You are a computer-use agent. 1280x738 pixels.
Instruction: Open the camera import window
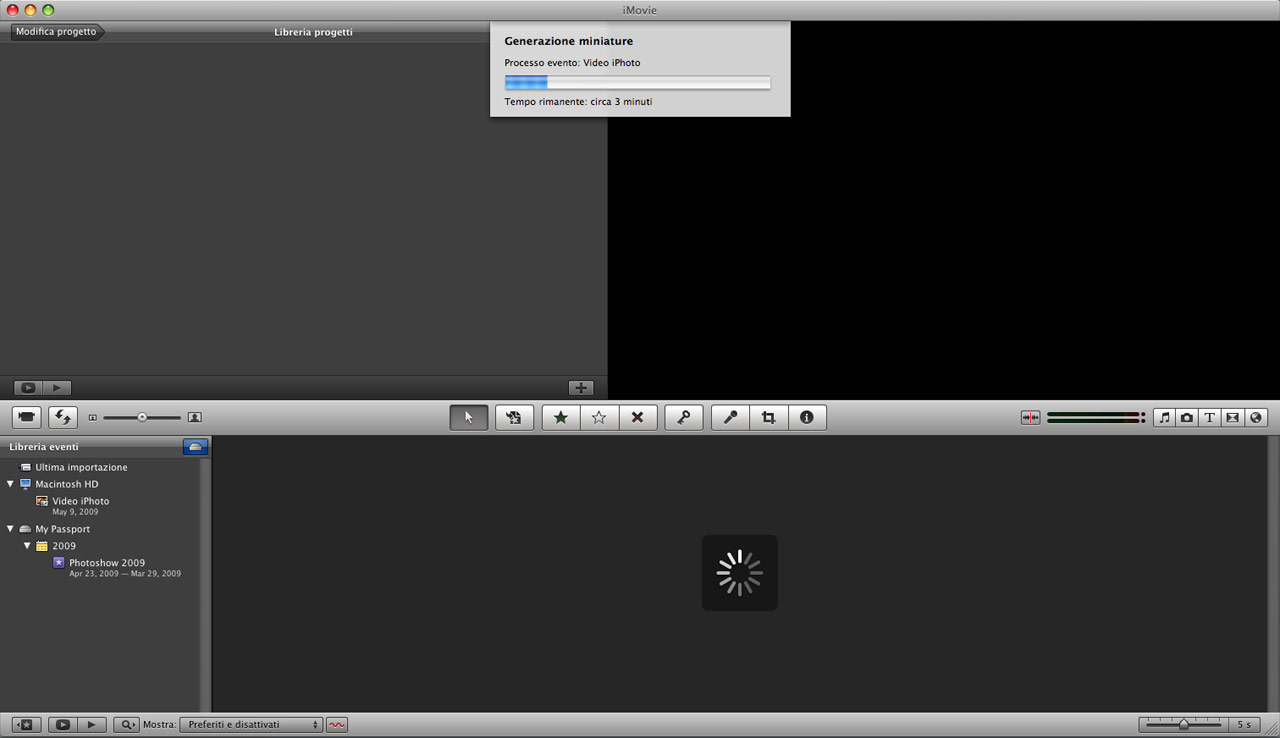(x=26, y=417)
